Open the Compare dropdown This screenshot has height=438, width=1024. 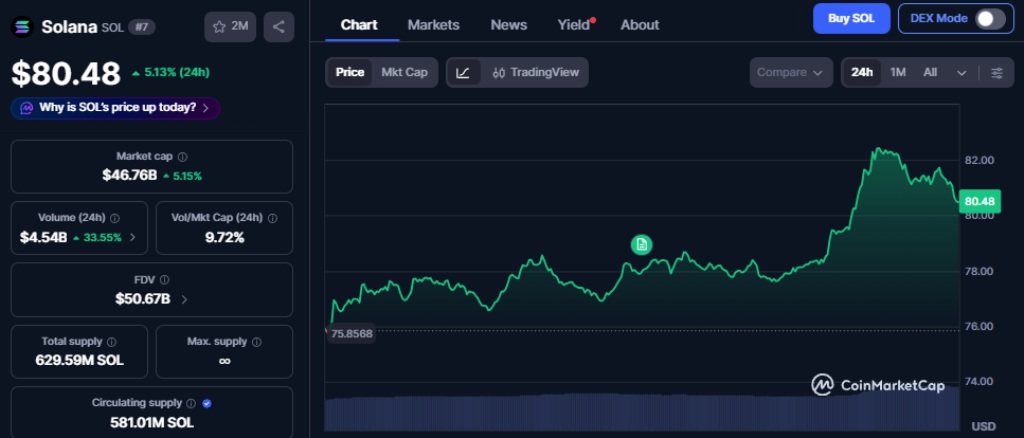coord(791,72)
